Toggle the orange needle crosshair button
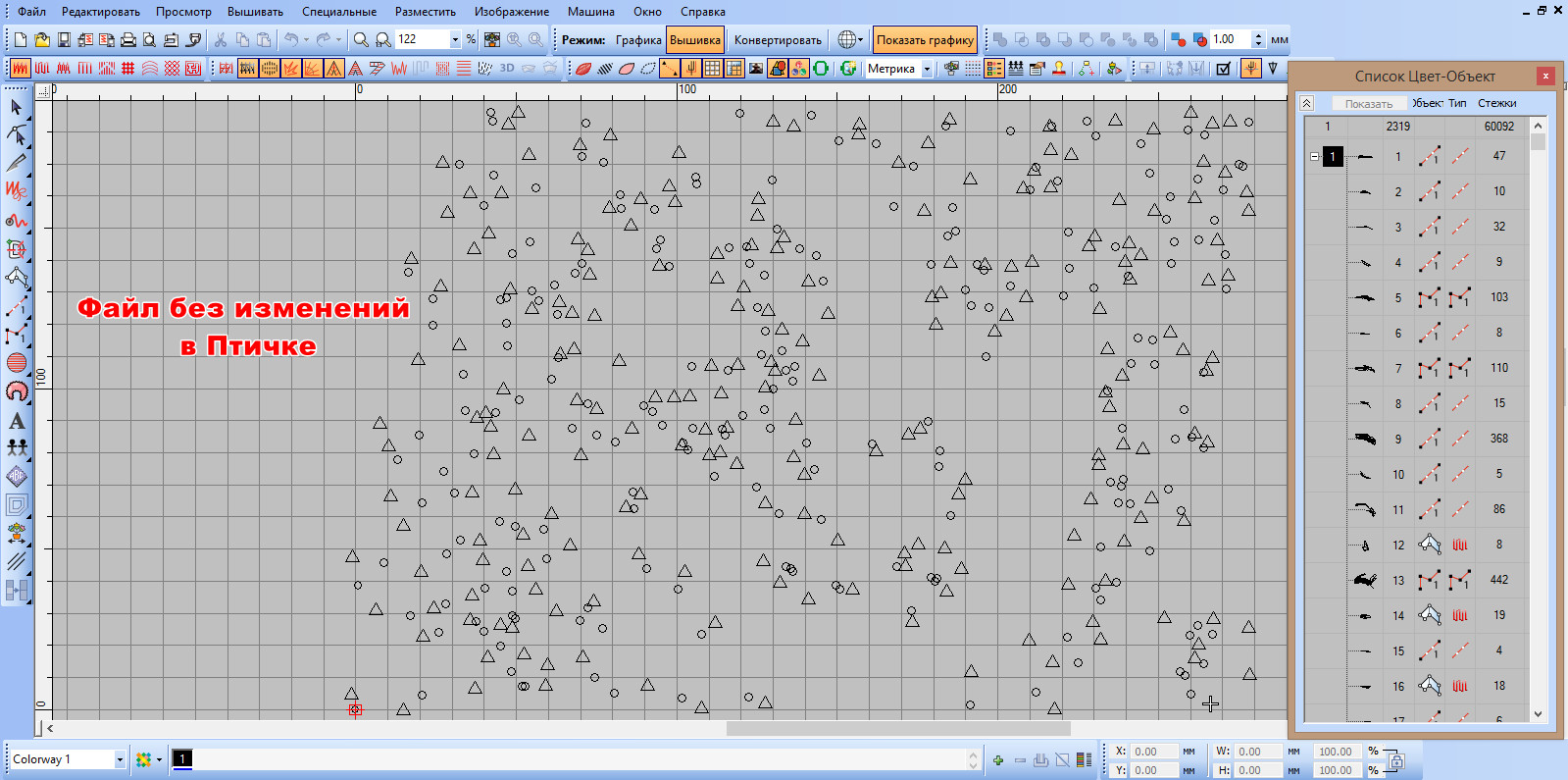1568x780 pixels. tap(1250, 69)
